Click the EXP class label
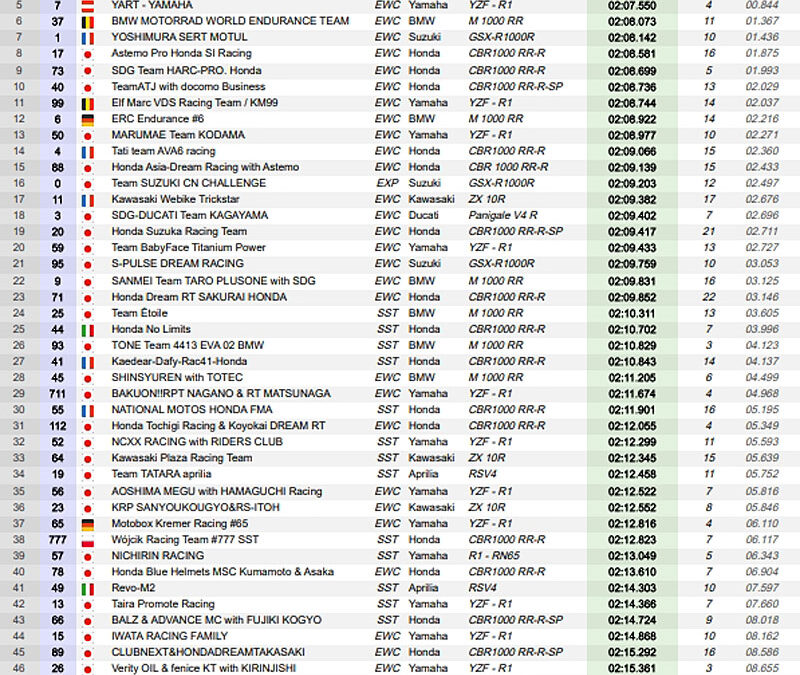 click(x=387, y=183)
